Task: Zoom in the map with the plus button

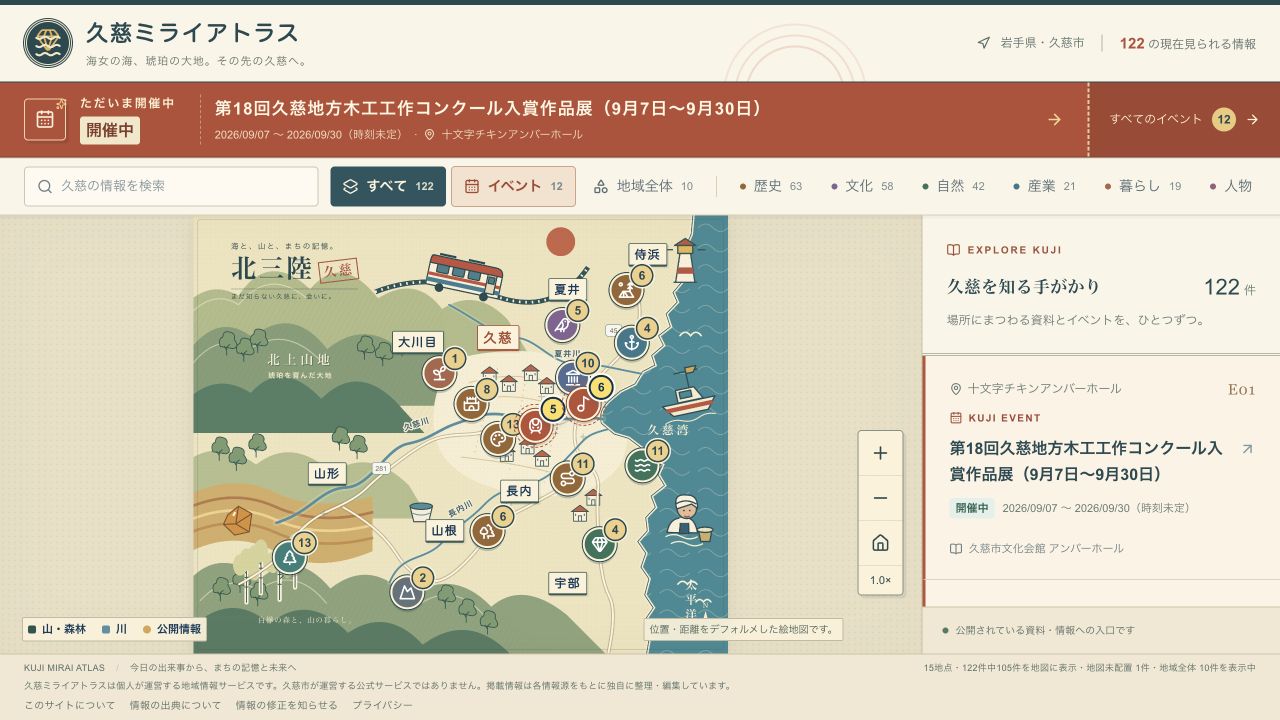Action: [880, 454]
